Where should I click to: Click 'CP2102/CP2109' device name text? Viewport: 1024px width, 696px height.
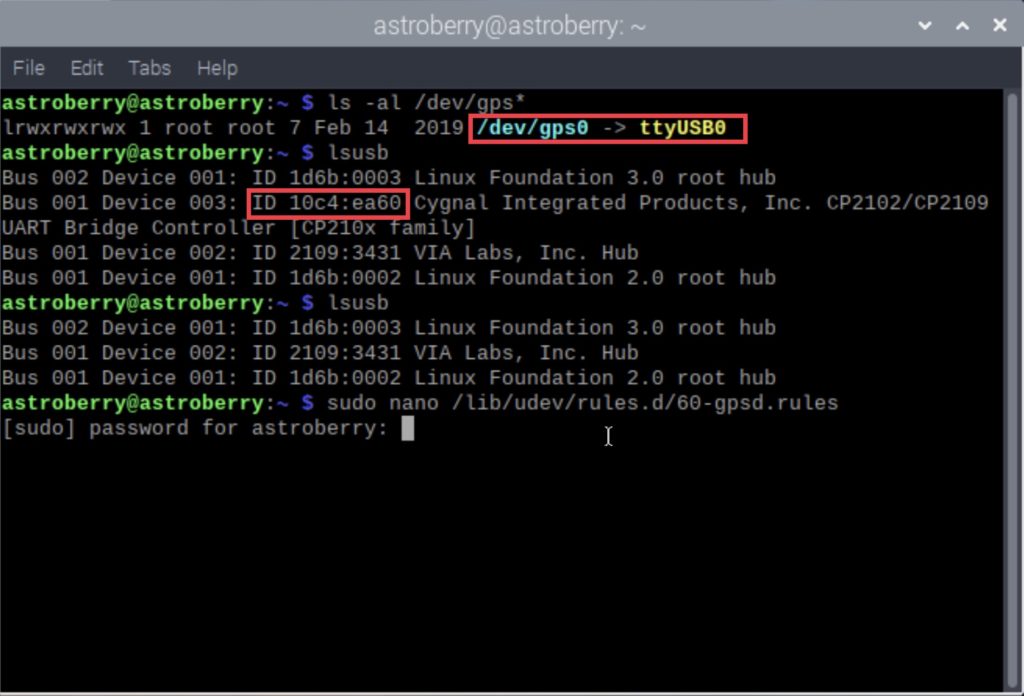click(907, 203)
